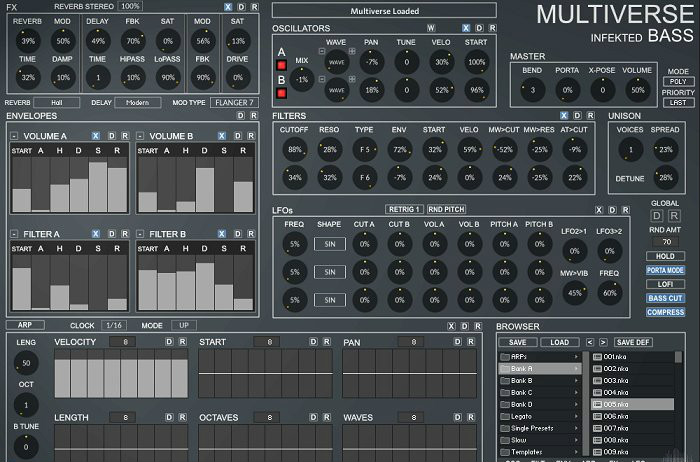The image size is (700, 462).
Task: Click the FX section D button
Action: pos(241,7)
